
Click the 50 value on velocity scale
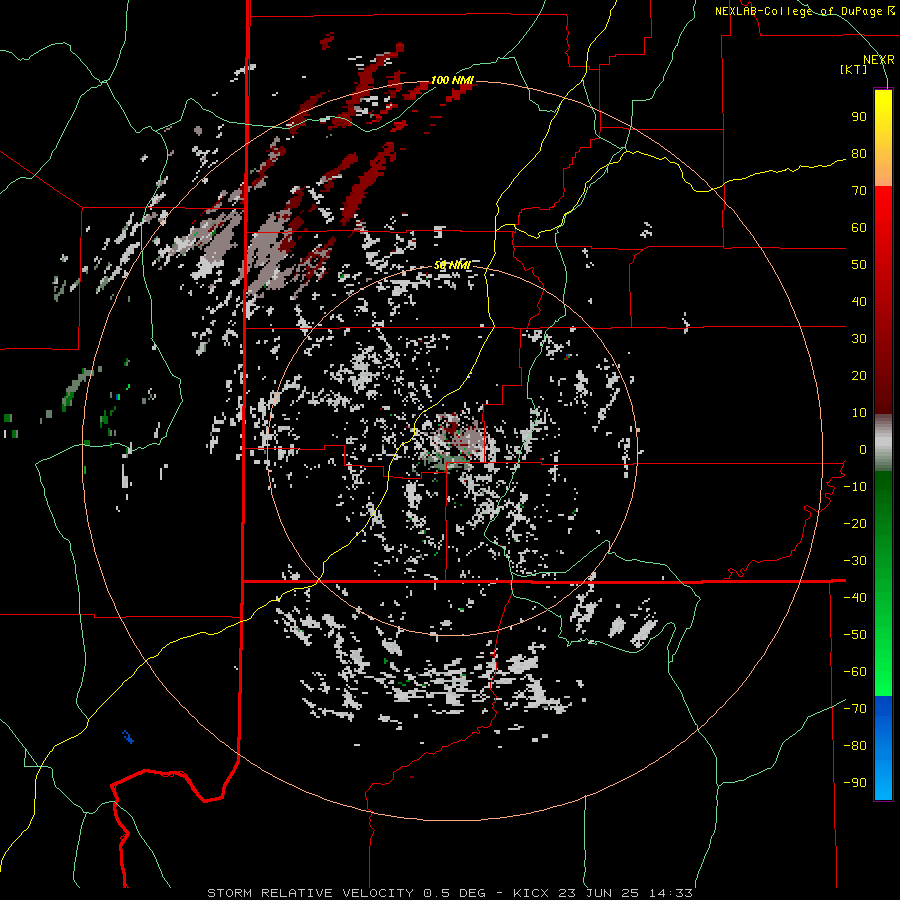coord(859,265)
